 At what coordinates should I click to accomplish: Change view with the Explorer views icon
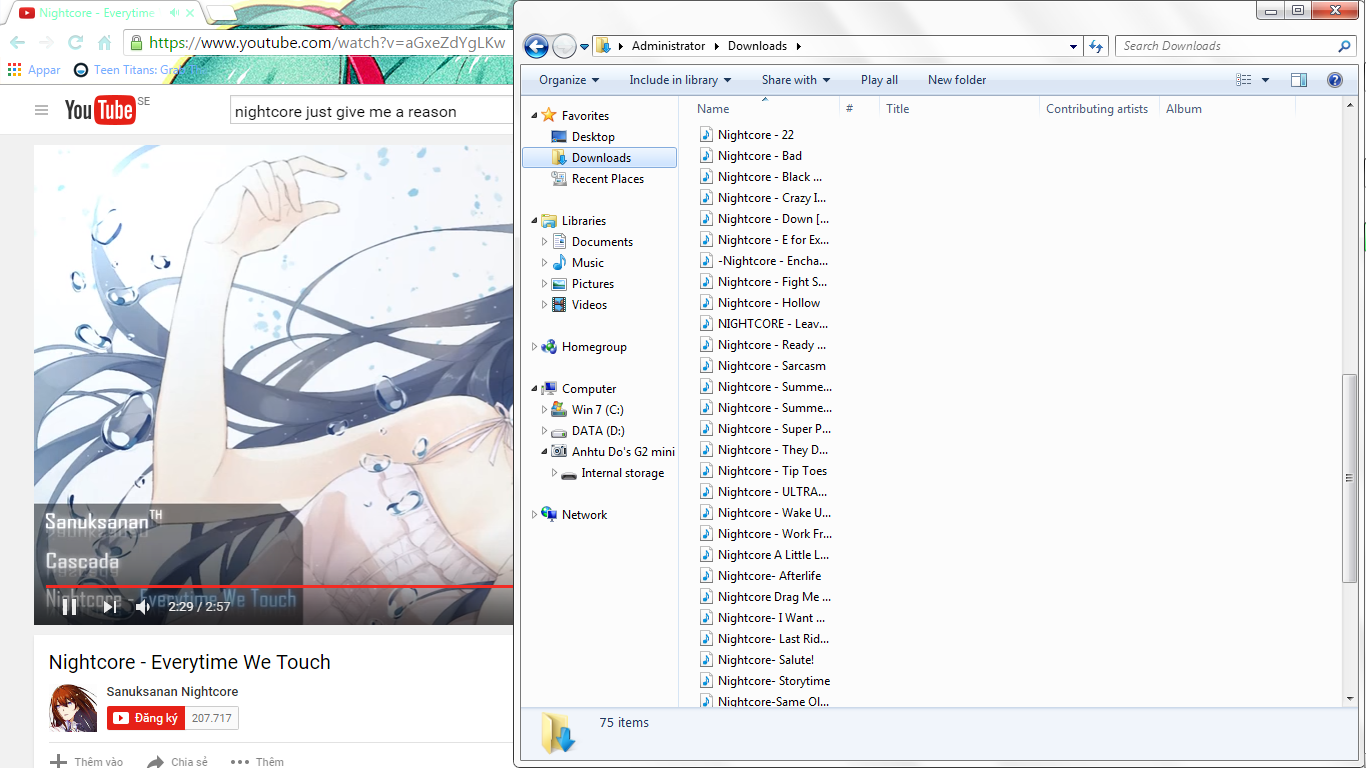[1243, 80]
